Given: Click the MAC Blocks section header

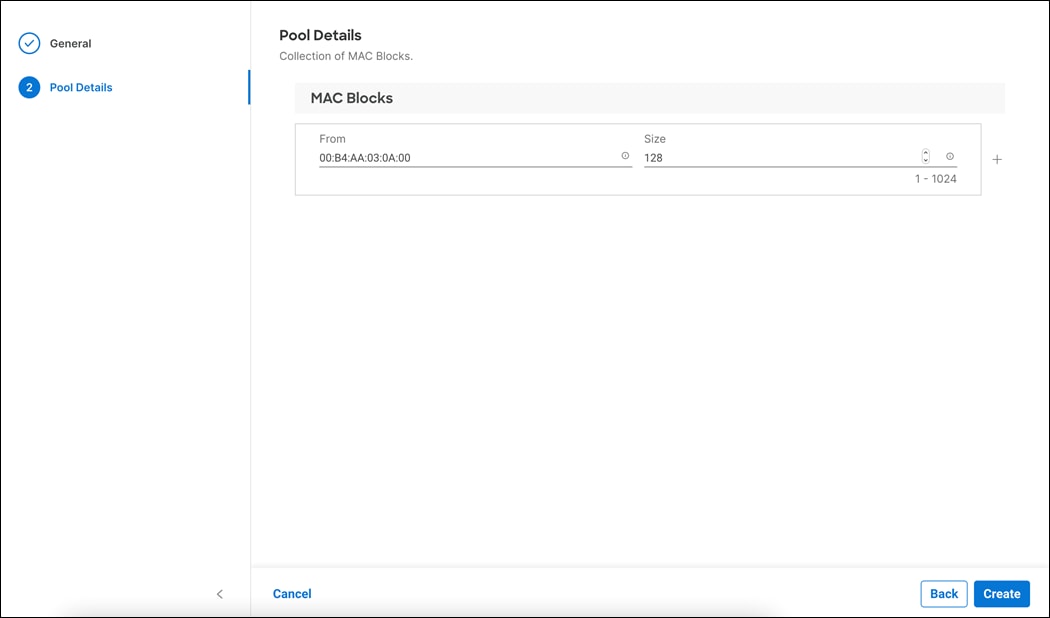Looking at the screenshot, I should pos(352,97).
